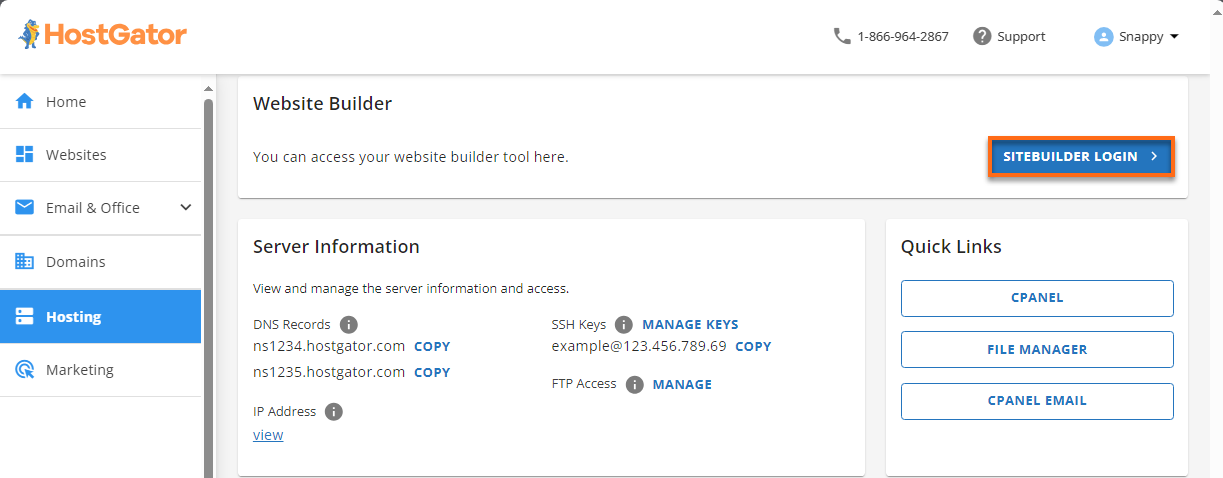Click MANAGE link for FTP Access

click(682, 384)
